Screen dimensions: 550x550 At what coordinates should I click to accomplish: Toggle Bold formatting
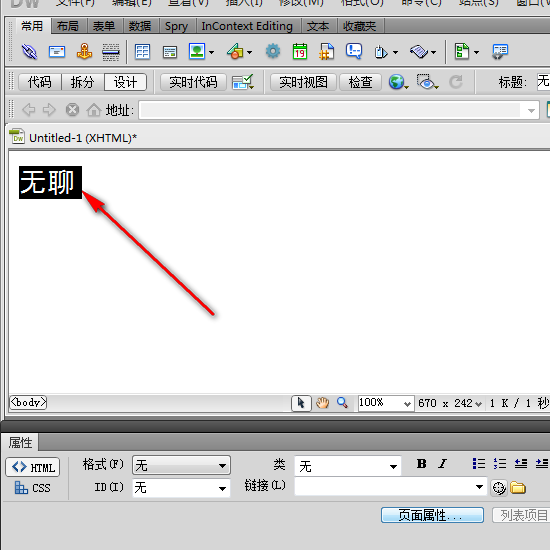tap(421, 464)
